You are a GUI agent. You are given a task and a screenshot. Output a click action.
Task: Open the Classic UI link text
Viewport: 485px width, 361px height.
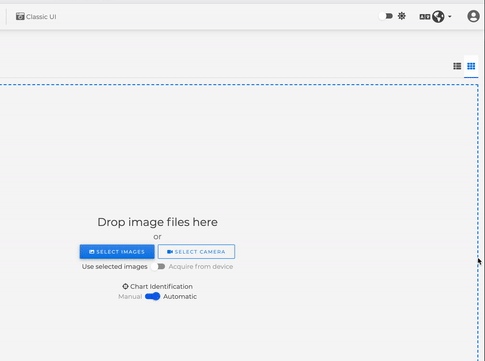(x=41, y=17)
